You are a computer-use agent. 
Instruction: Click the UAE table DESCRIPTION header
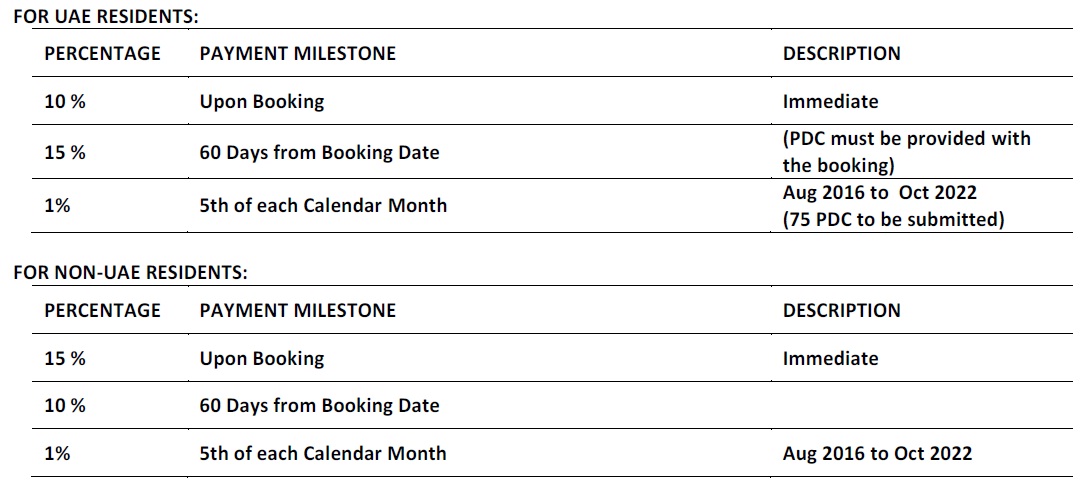coord(842,54)
